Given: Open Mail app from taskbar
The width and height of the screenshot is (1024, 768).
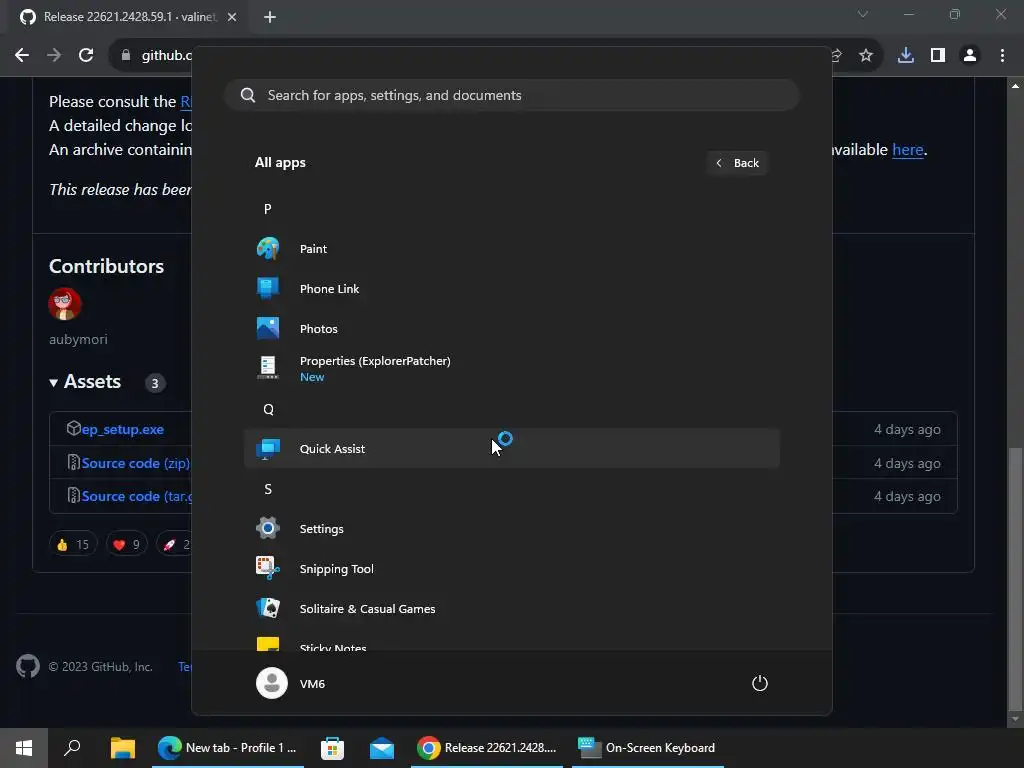Looking at the screenshot, I should pyautogui.click(x=382, y=748).
